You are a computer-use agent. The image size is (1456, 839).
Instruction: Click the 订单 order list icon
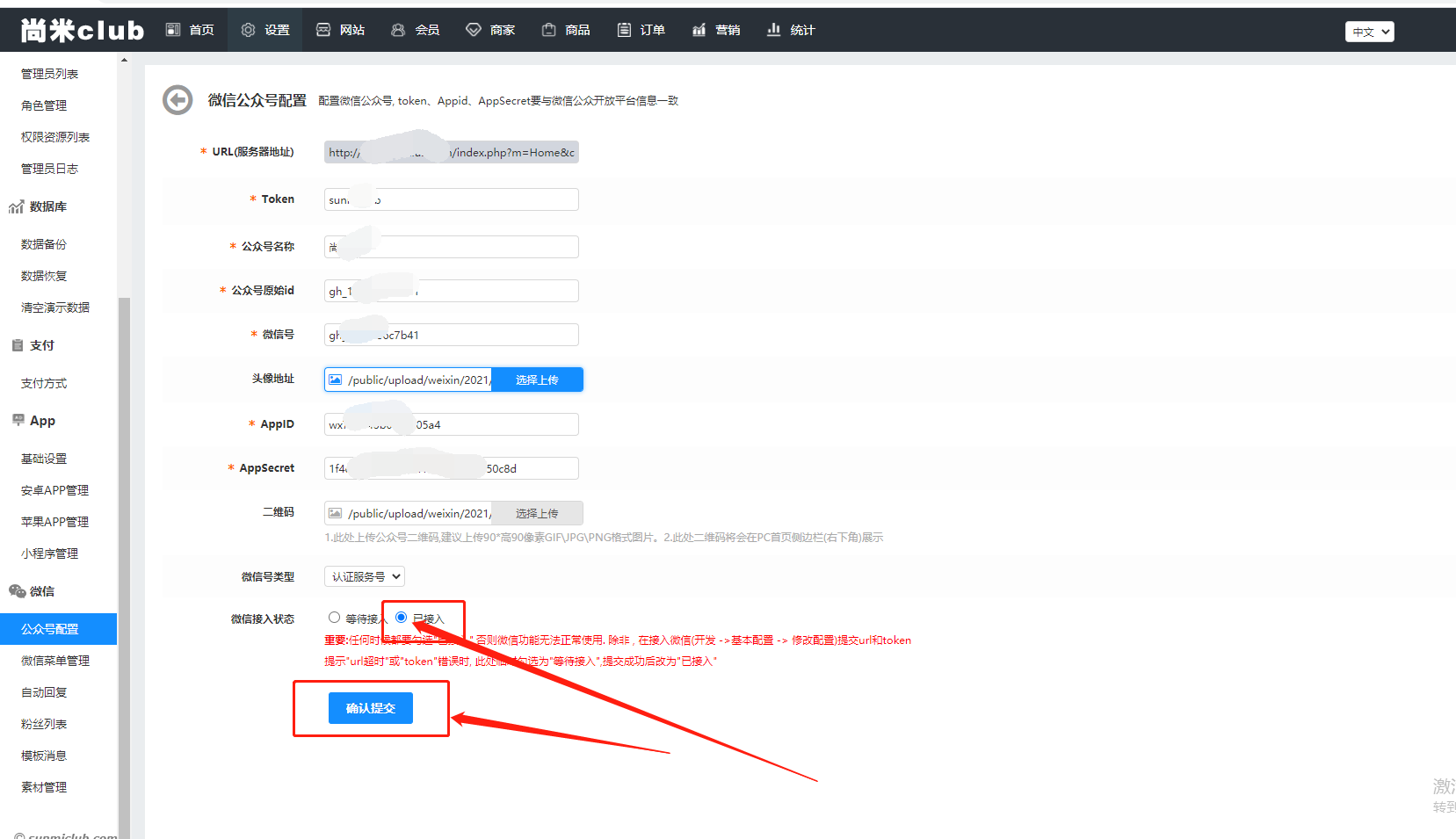[x=624, y=30]
